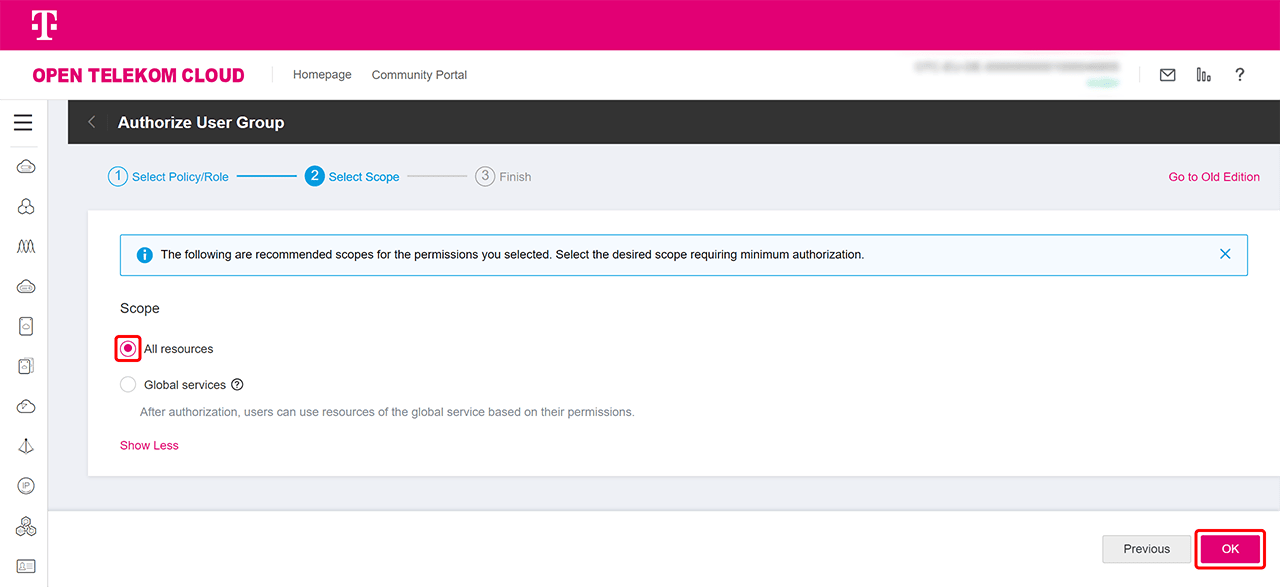Click the three circles sidebar icon
1280x587 pixels.
point(26,206)
